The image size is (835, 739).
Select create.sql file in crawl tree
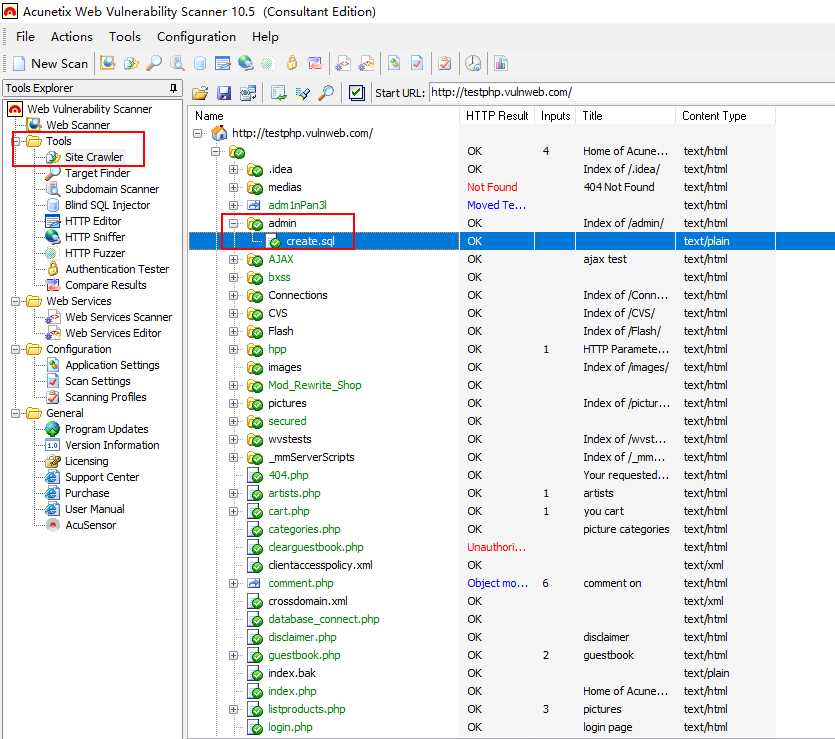coord(310,241)
